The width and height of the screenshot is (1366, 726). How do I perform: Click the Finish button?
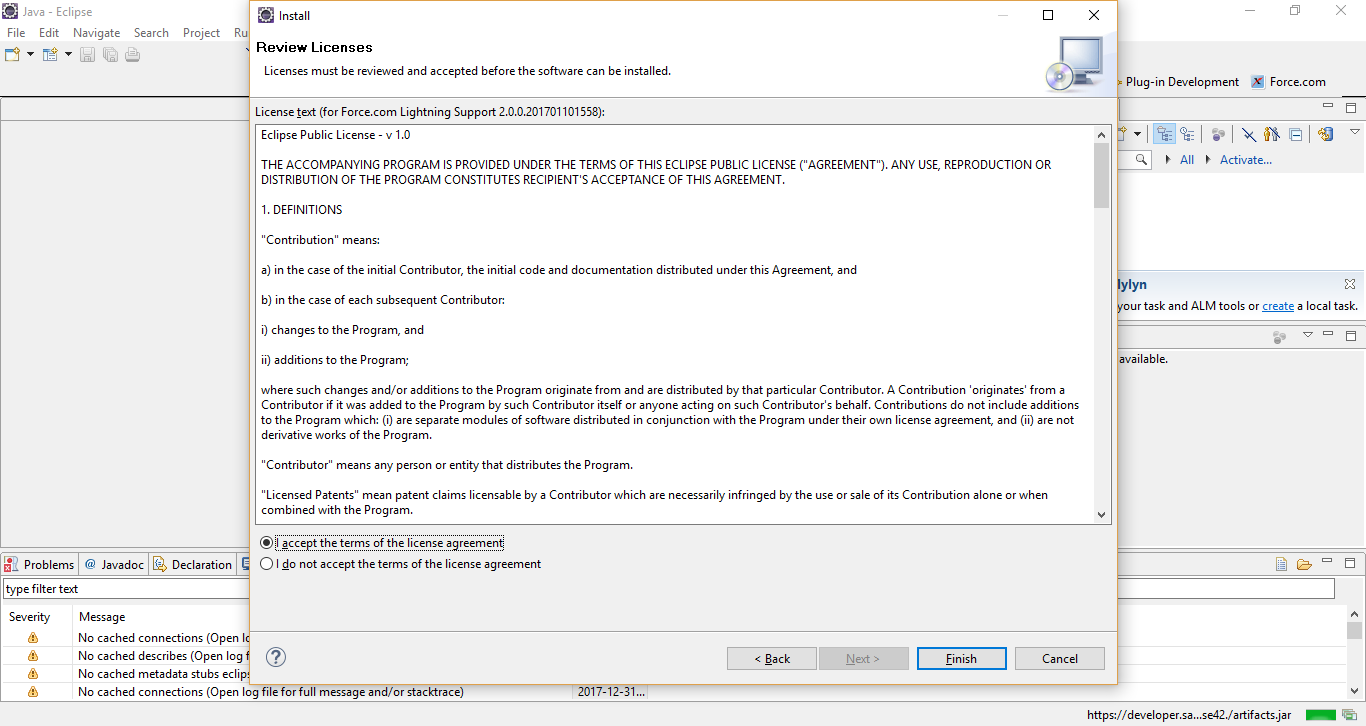tap(961, 658)
